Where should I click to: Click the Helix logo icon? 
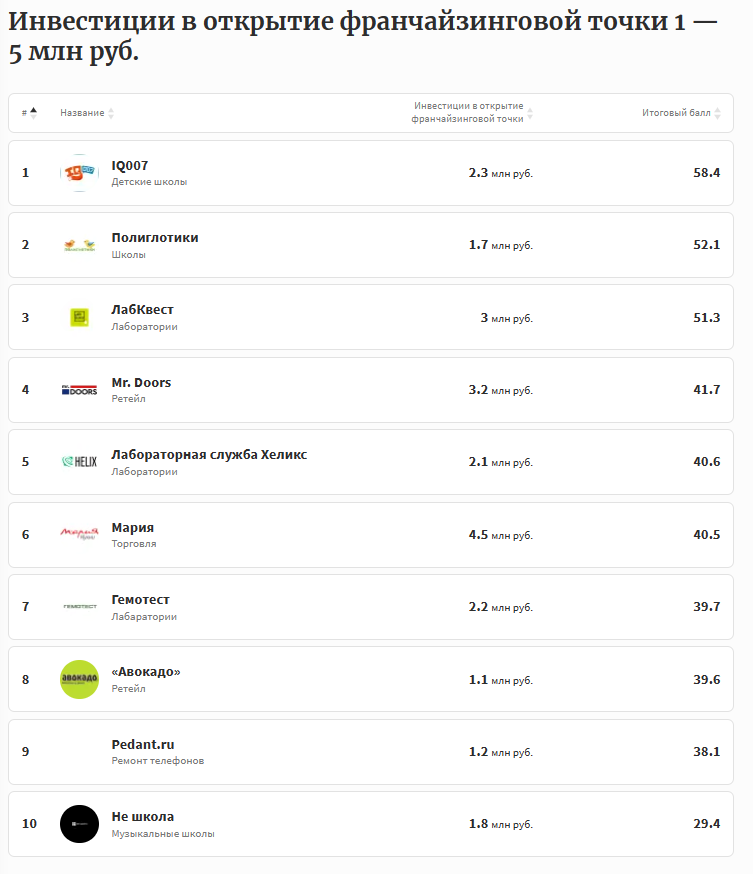(x=79, y=462)
